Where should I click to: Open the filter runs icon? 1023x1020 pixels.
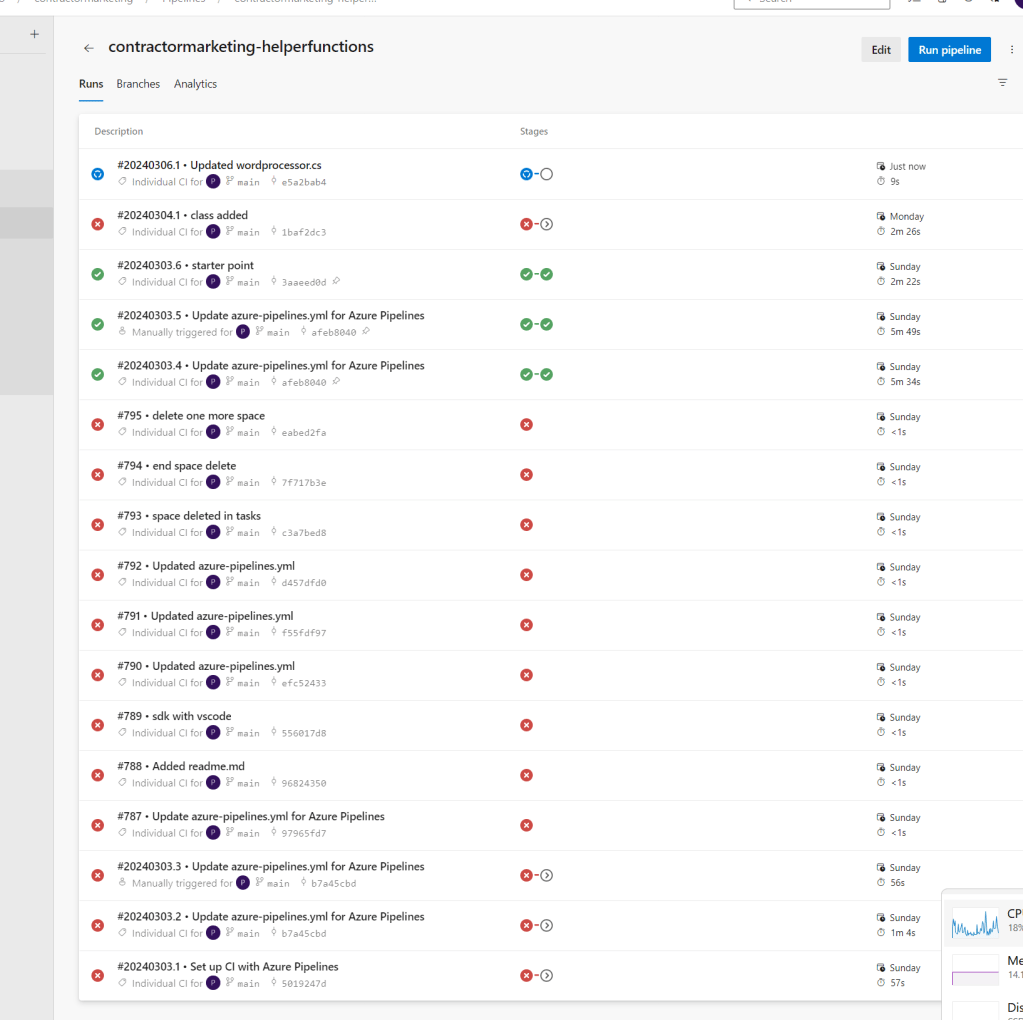[1002, 83]
